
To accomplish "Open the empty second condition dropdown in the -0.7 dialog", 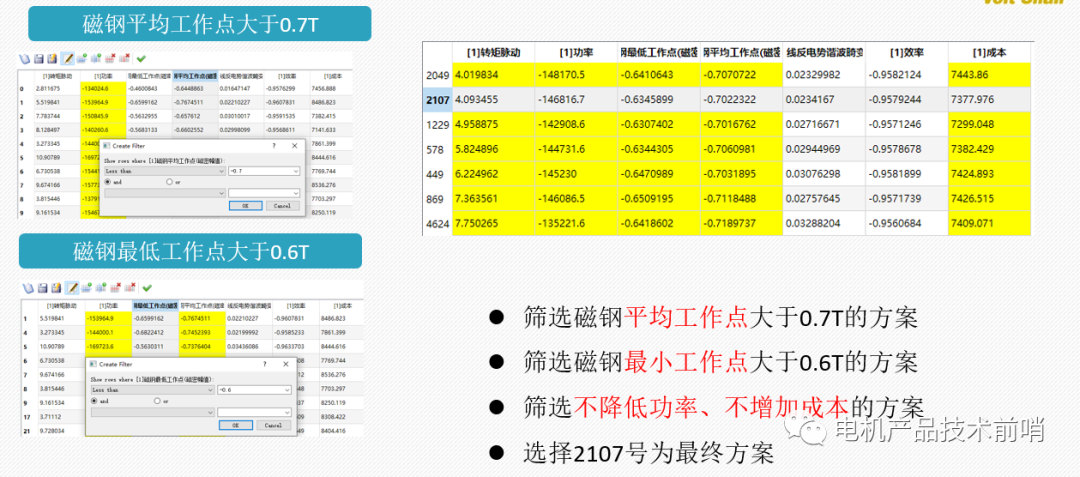I will (x=165, y=193).
